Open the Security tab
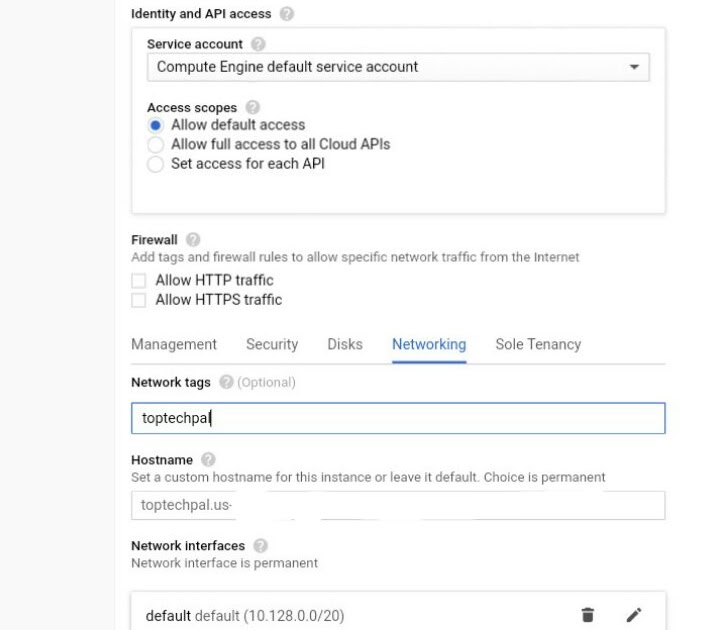The image size is (720, 630). pyautogui.click(x=272, y=344)
